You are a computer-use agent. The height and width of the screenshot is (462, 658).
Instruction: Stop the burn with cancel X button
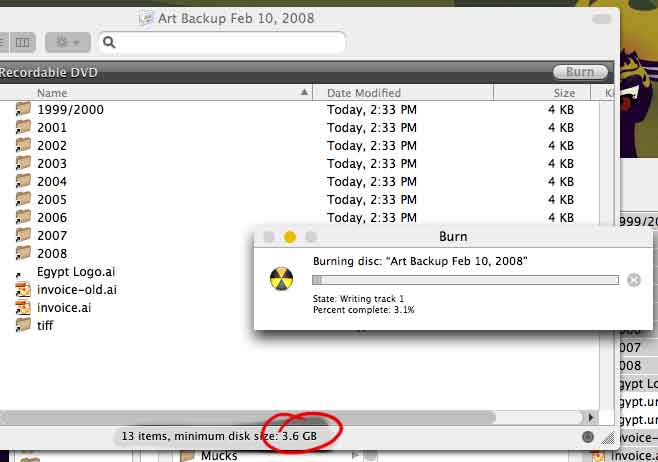(633, 280)
